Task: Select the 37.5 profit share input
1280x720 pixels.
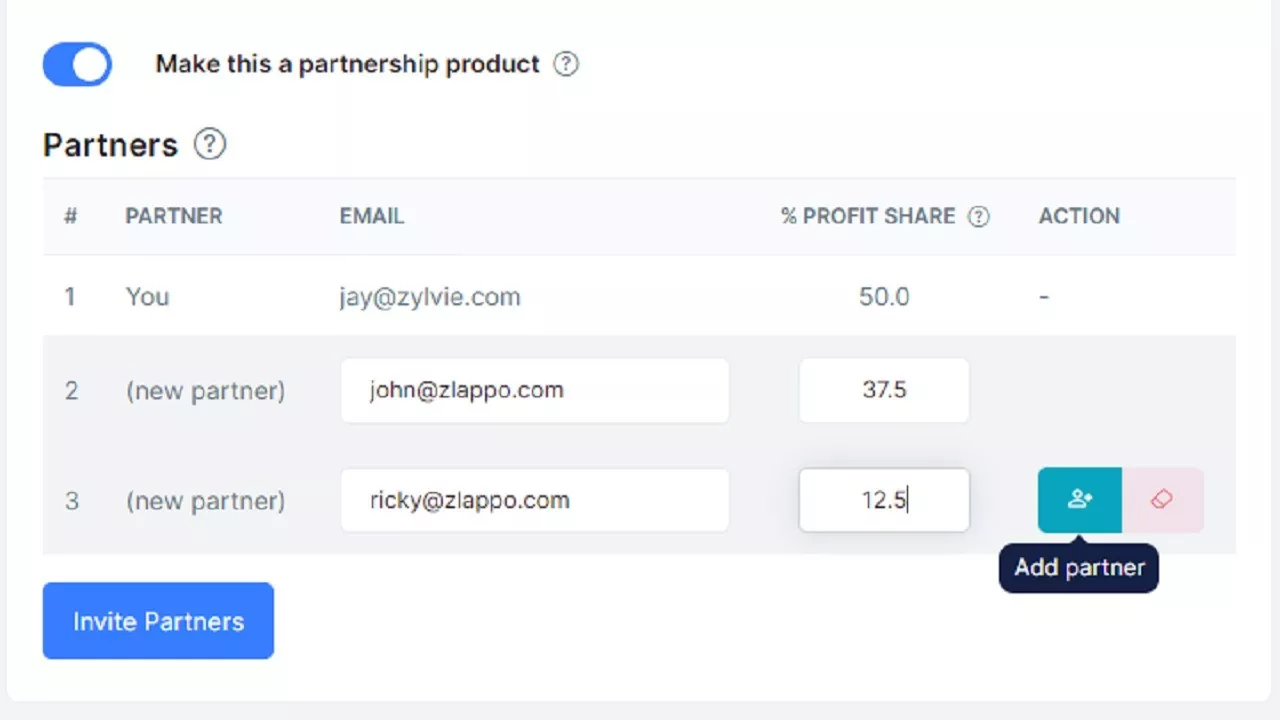Action: [884, 390]
